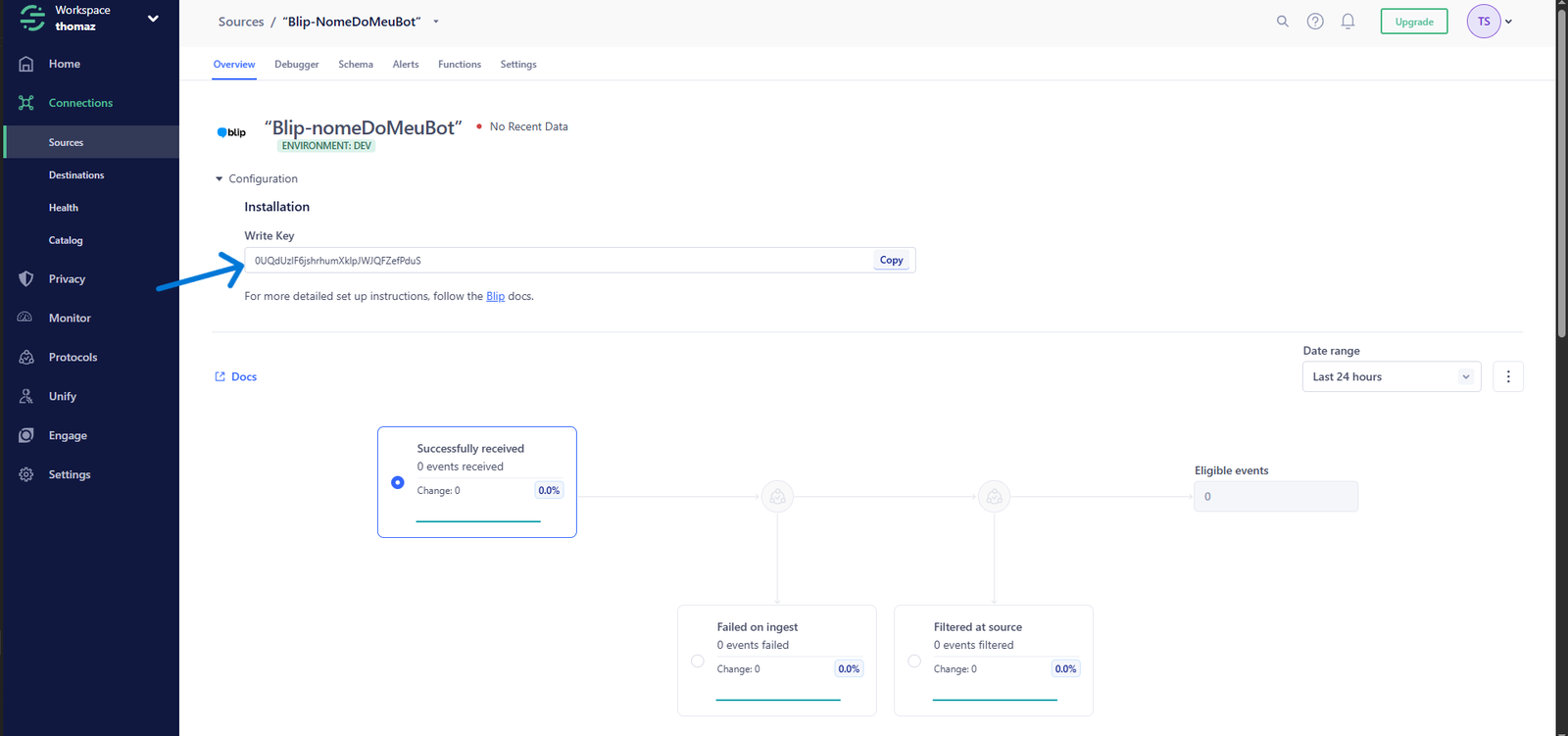
Task: Copy the Write Key
Action: pyautogui.click(x=892, y=260)
